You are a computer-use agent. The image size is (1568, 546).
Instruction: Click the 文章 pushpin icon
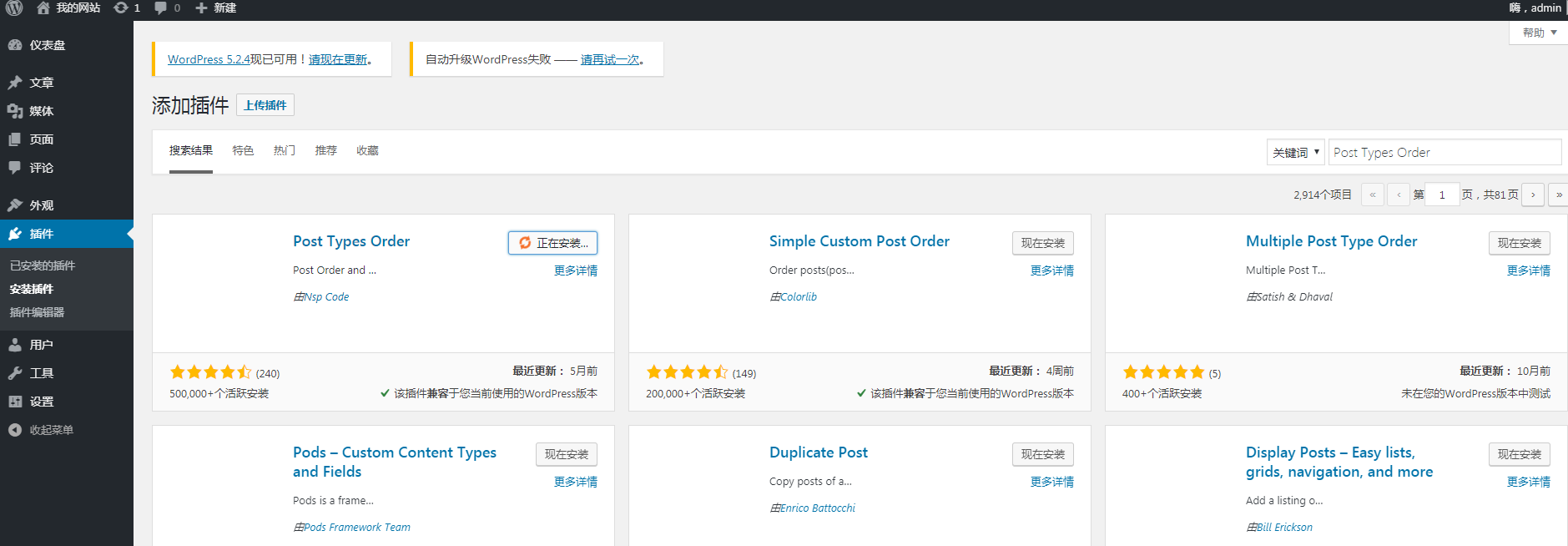coord(15,83)
